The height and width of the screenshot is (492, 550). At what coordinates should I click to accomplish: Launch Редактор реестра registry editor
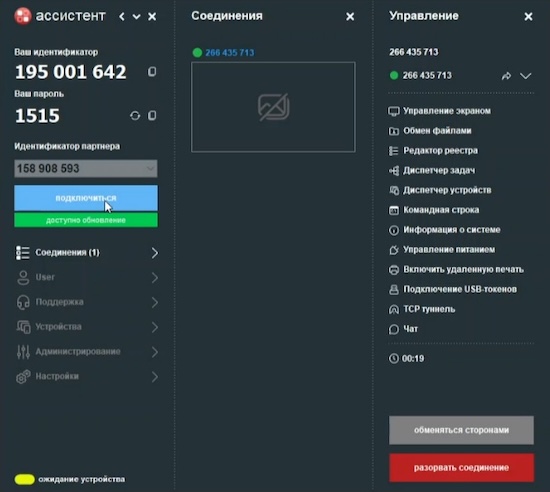(x=433, y=150)
